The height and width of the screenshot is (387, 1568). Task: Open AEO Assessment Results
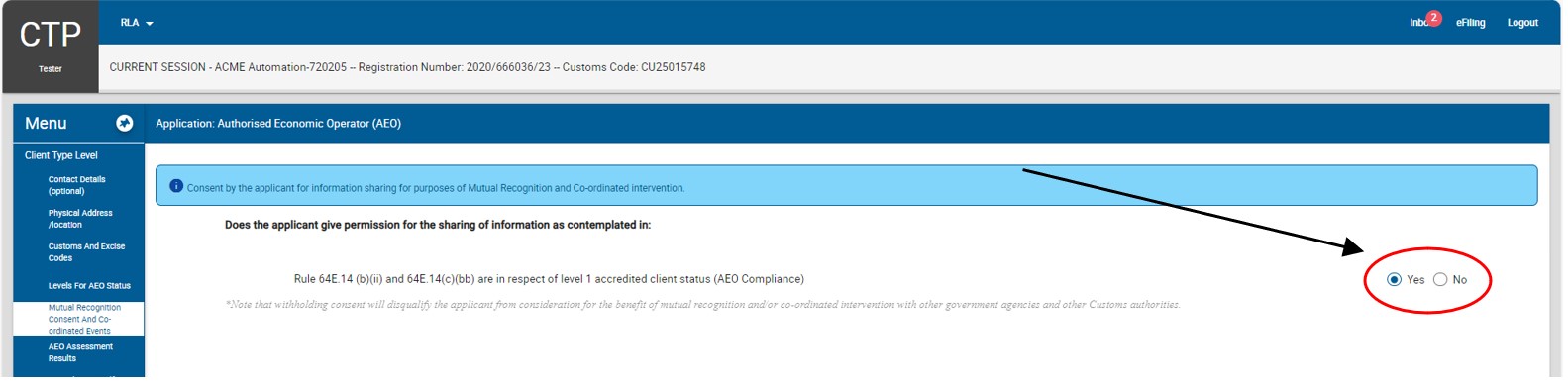80,352
